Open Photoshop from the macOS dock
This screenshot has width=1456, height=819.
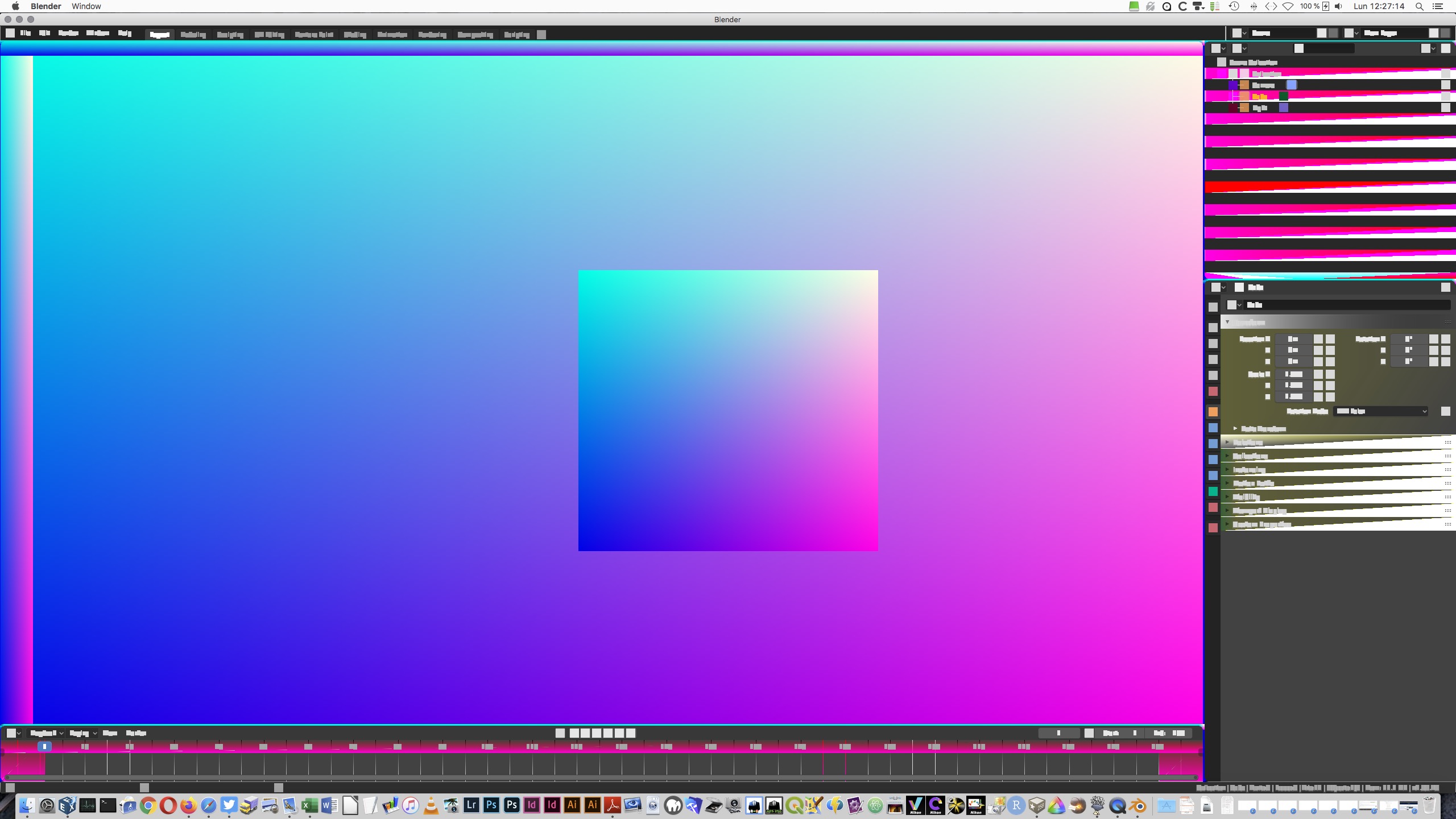tap(491, 805)
